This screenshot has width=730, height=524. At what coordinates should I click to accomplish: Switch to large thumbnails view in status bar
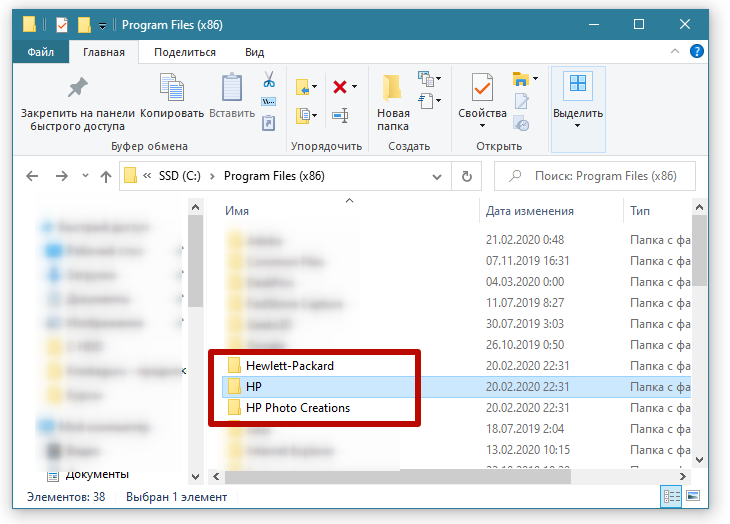point(691,497)
